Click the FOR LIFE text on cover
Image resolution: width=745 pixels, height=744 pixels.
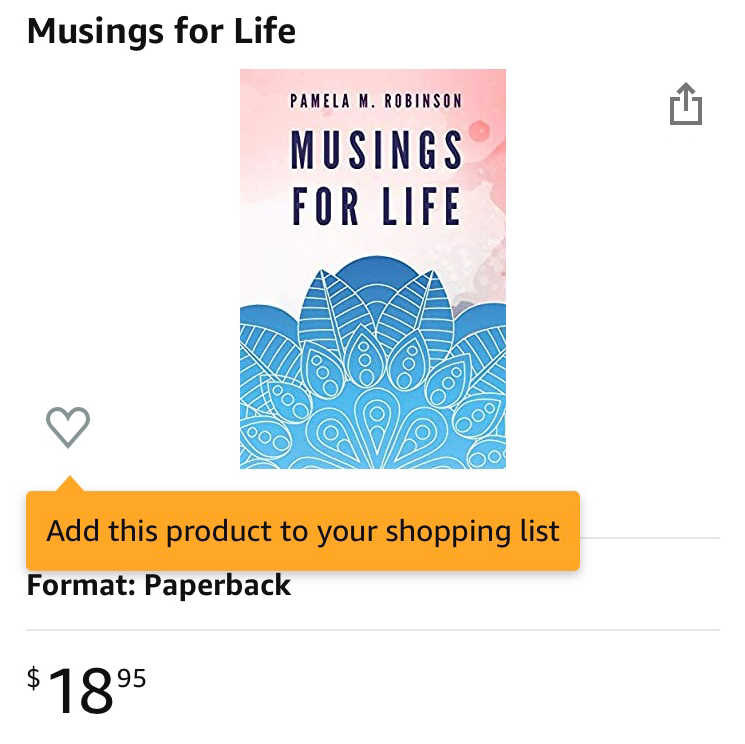click(x=376, y=206)
